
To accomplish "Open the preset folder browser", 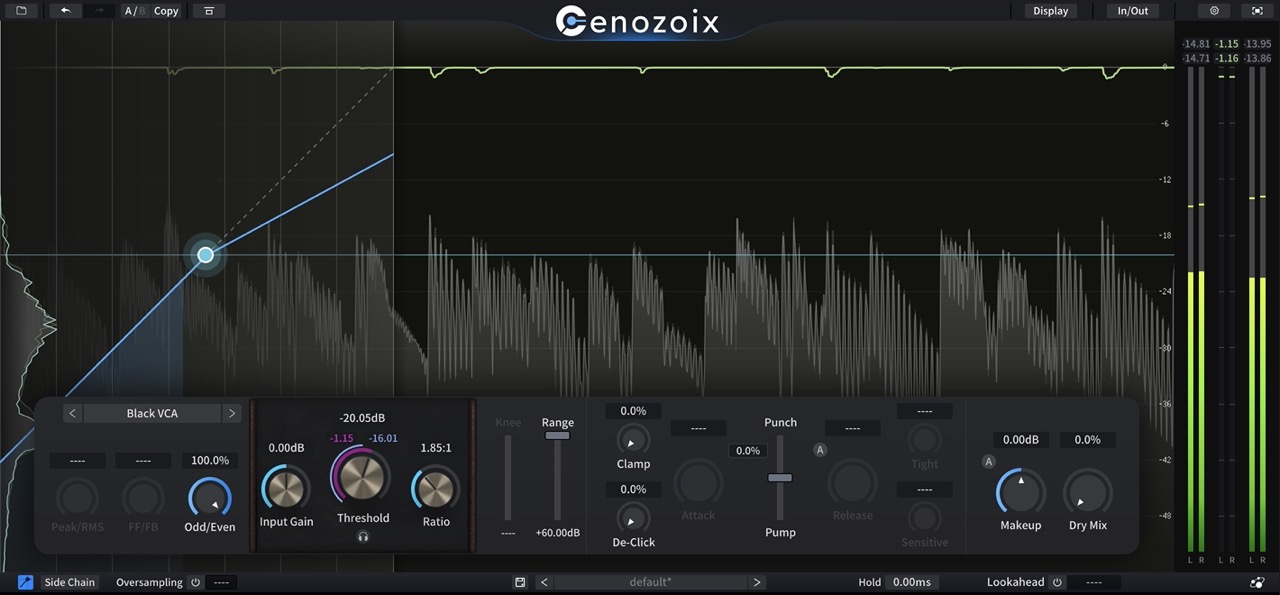I will coord(20,10).
